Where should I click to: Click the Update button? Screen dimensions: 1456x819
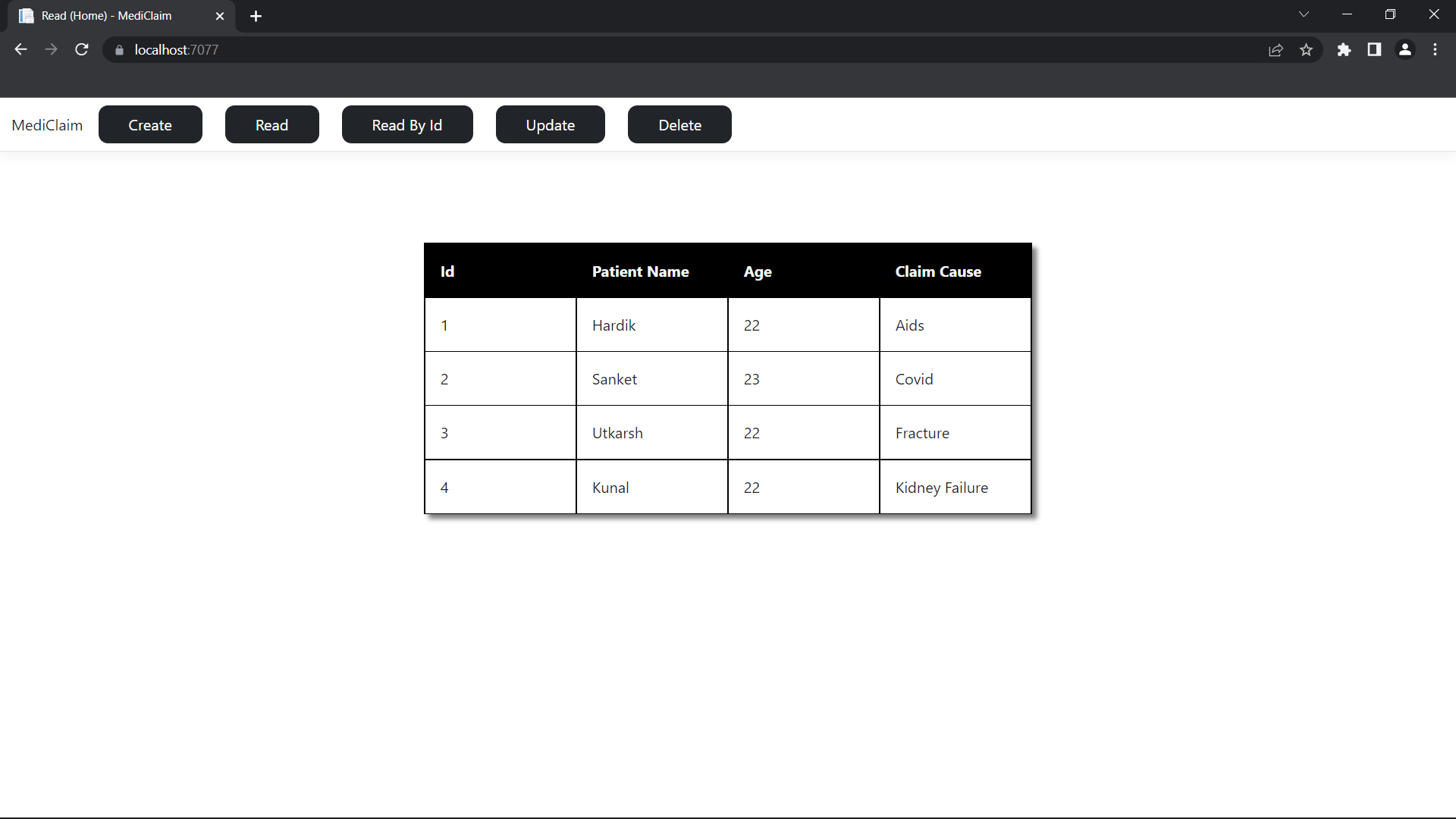550,124
